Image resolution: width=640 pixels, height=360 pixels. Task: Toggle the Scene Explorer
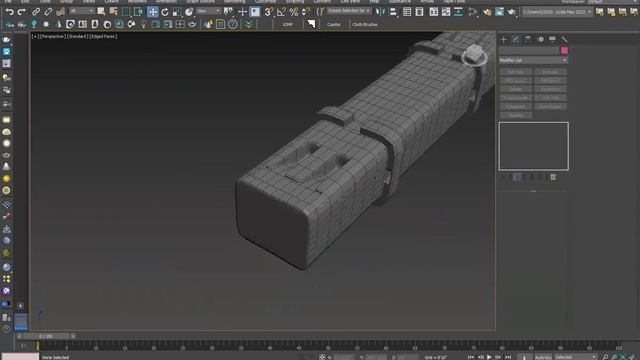[x=407, y=12]
